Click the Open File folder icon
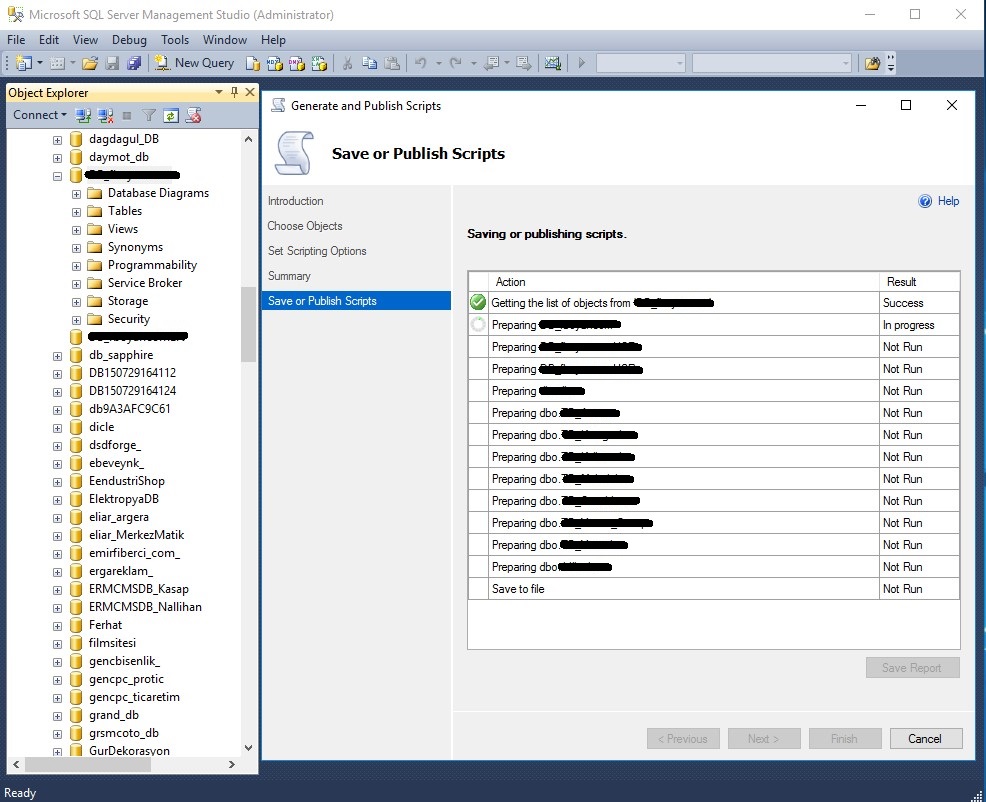Screen dimensions: 986x802 coord(90,63)
